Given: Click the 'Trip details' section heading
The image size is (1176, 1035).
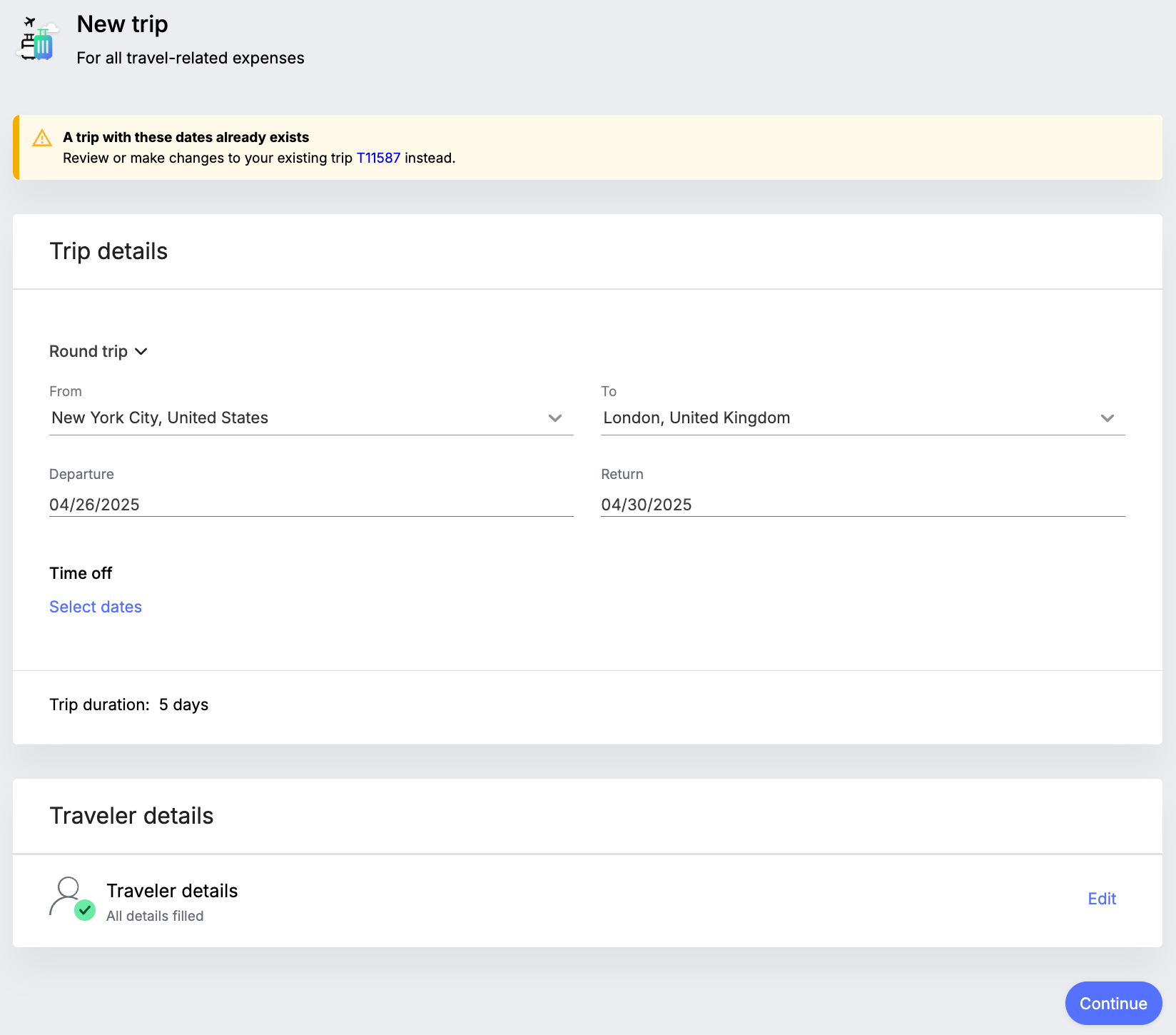Looking at the screenshot, I should click(108, 251).
